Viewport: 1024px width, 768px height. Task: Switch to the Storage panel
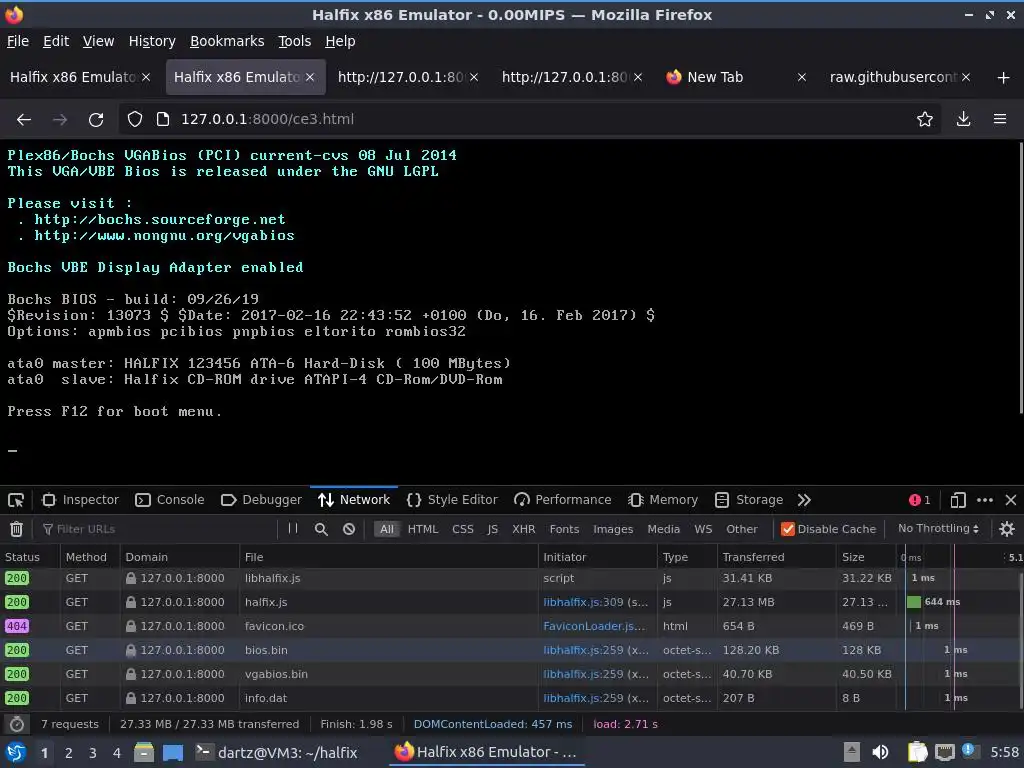749,500
